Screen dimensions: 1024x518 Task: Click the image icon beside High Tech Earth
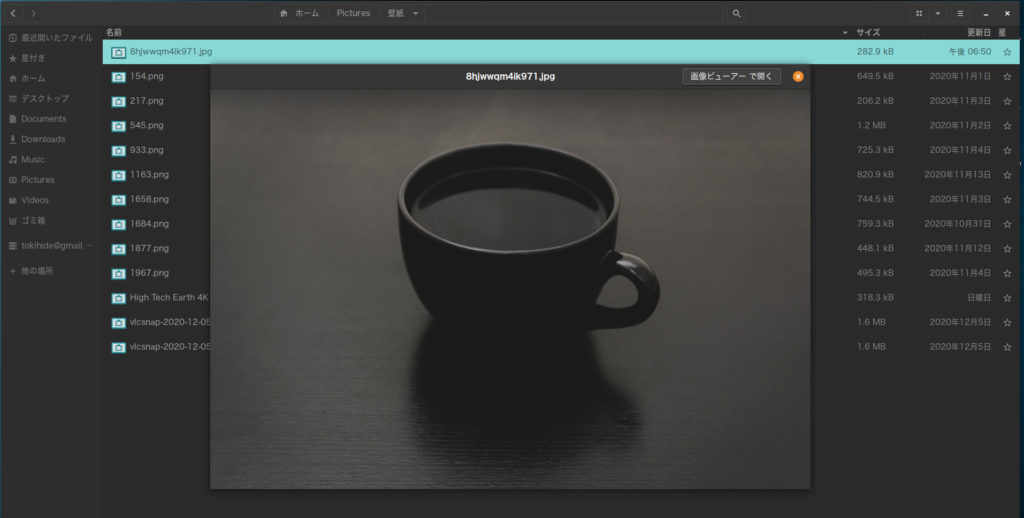[x=118, y=299]
